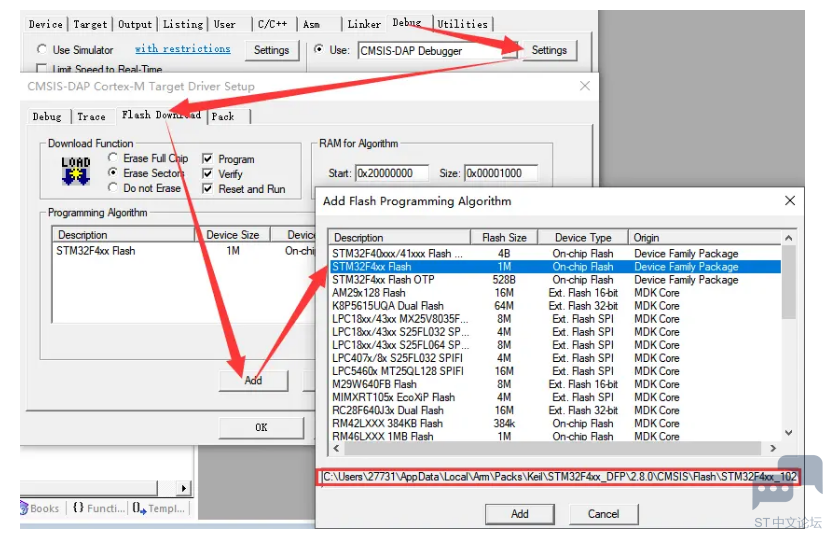The height and width of the screenshot is (538, 831).
Task: Click Add in Programming Algorithm section
Action: click(x=253, y=381)
